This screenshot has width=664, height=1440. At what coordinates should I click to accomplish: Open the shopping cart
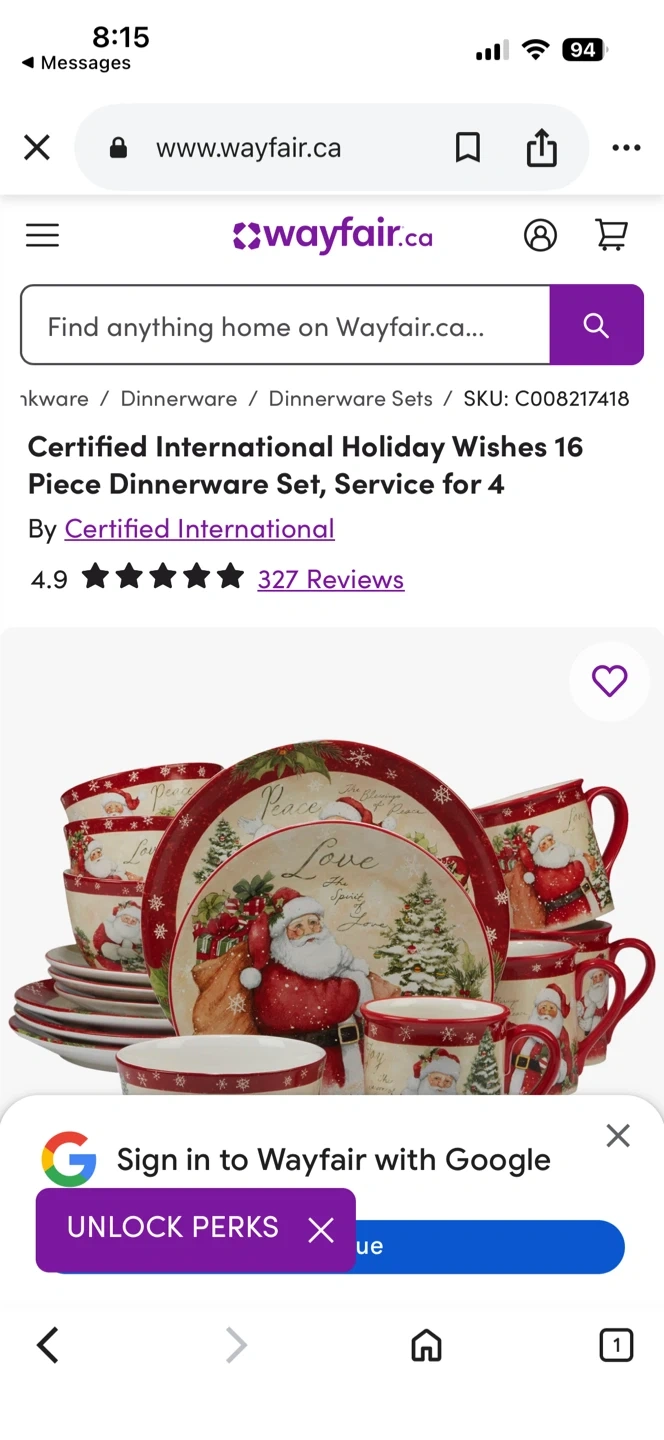(611, 235)
